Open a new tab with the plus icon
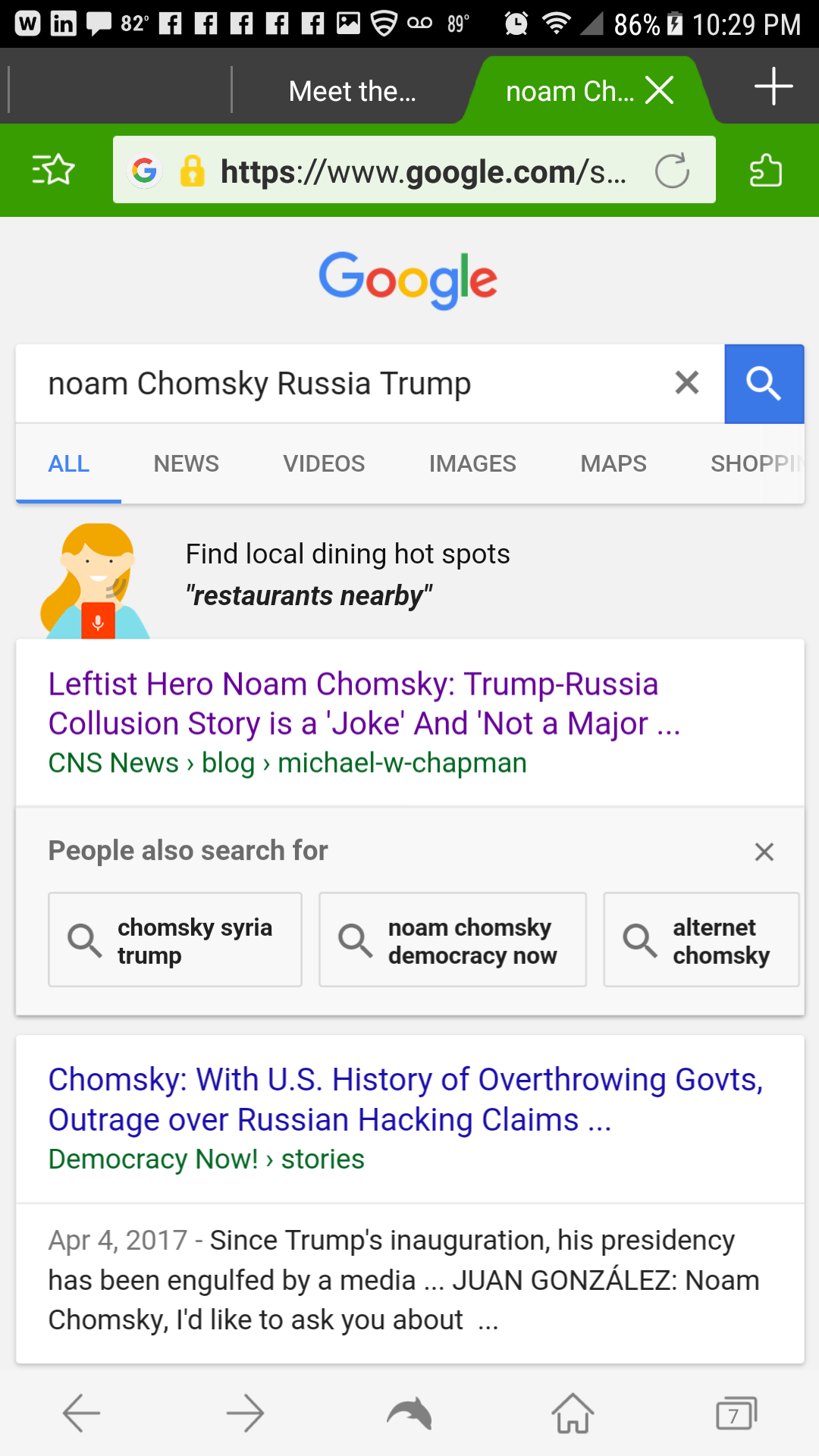The image size is (819, 1456). (x=773, y=86)
